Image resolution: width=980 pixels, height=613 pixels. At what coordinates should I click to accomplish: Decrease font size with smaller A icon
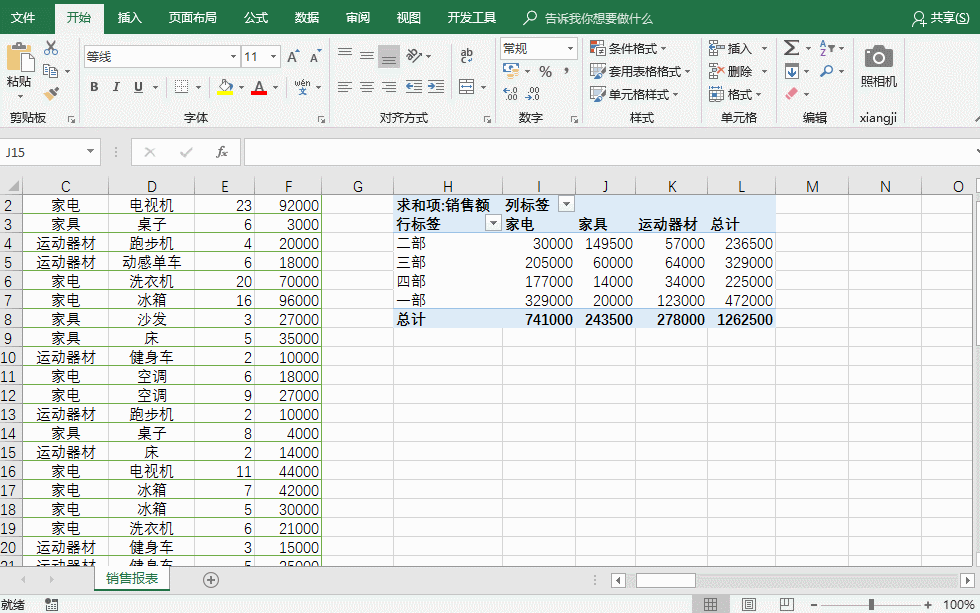(315, 57)
